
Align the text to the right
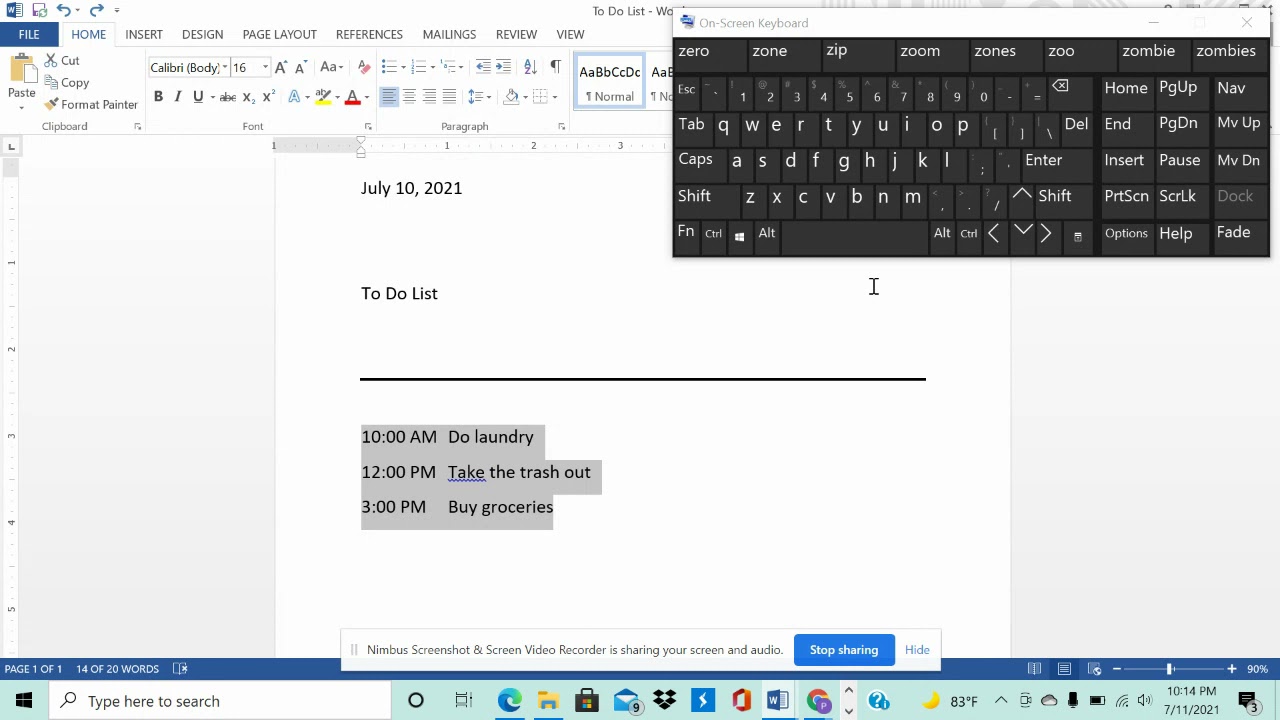point(429,97)
